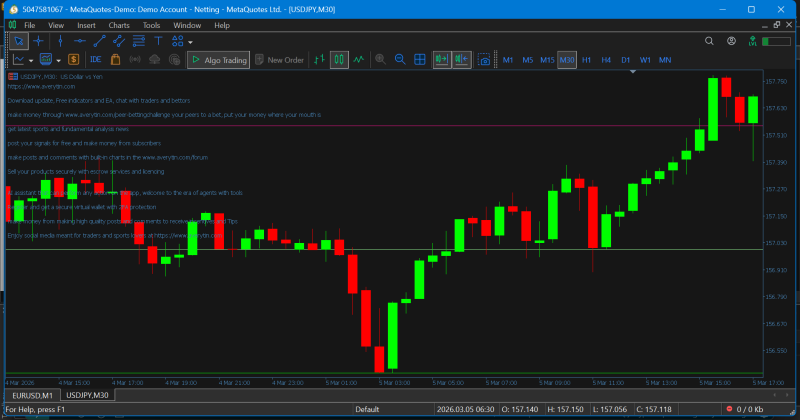Click the 5 Mar 03:00 time label
Screen dimensions: 800x420
(394, 383)
